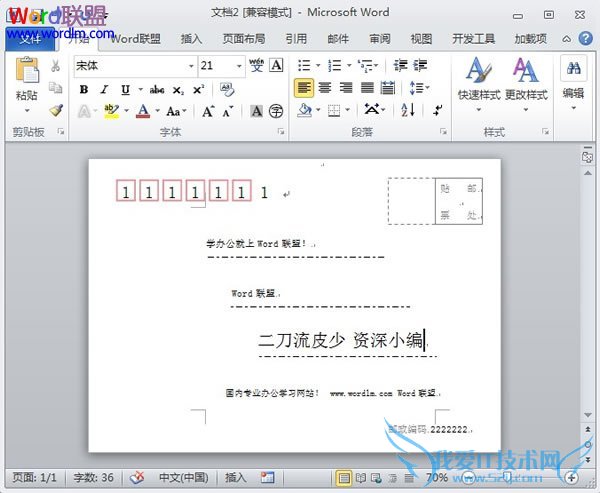600x493 pixels.
Task: Open the Editing find menu
Action: click(x=573, y=84)
